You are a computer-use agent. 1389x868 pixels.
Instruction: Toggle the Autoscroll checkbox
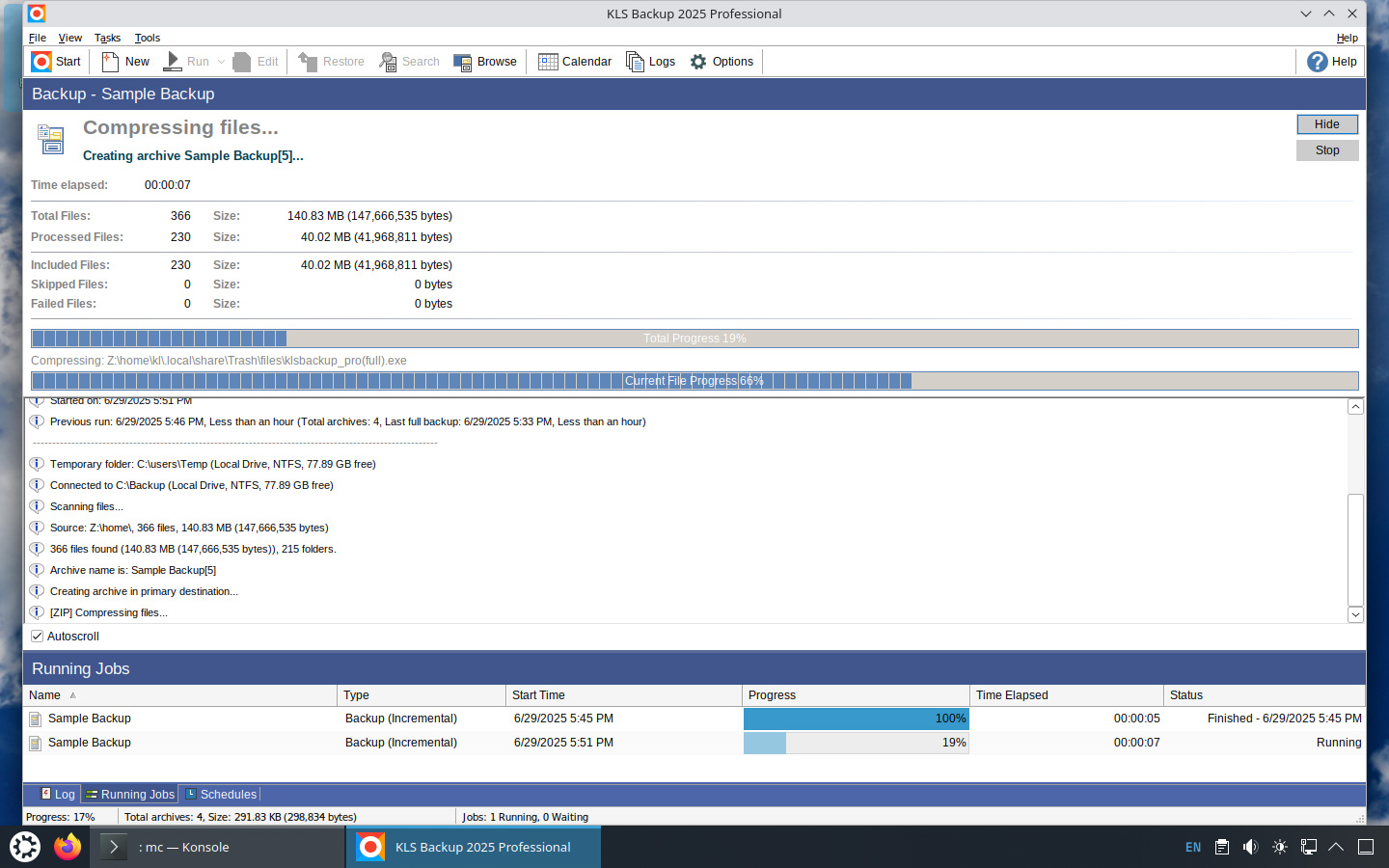(38, 637)
